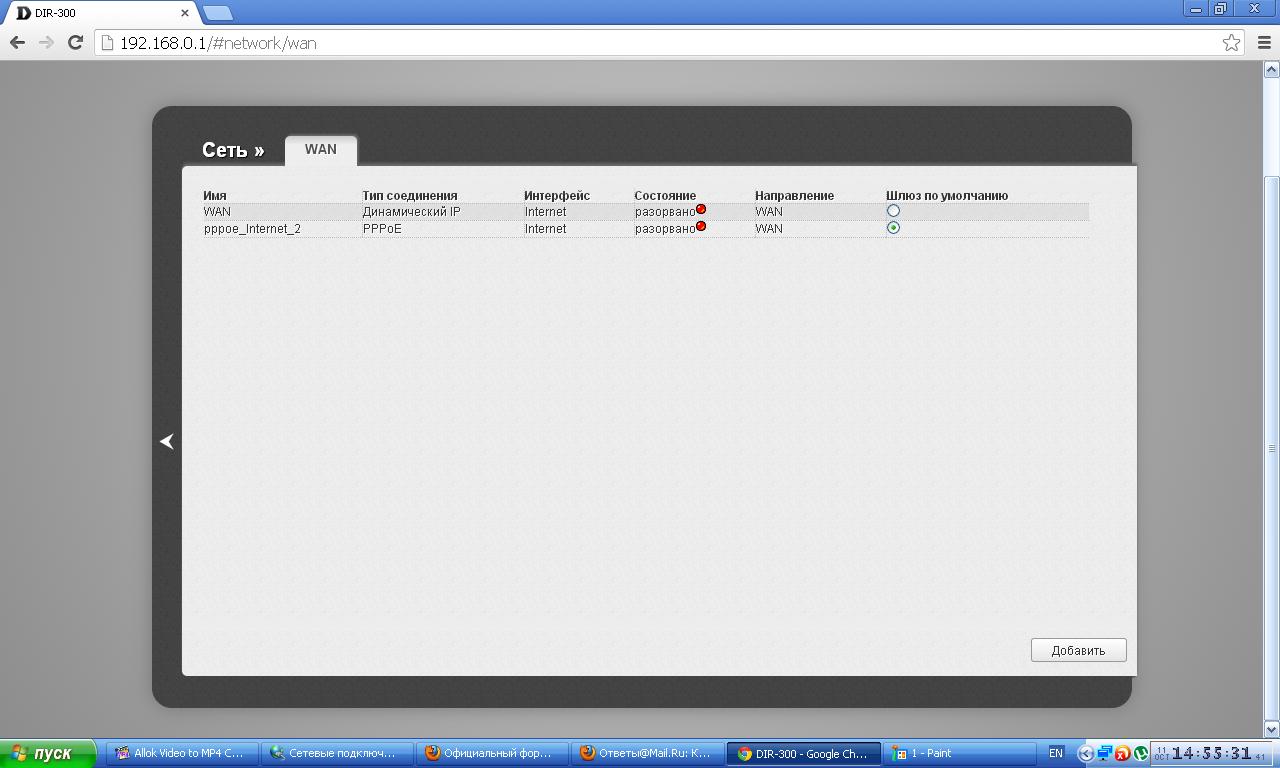Open the pppoe_Internet_2 connection entry
This screenshot has width=1280, height=768.
(252, 229)
